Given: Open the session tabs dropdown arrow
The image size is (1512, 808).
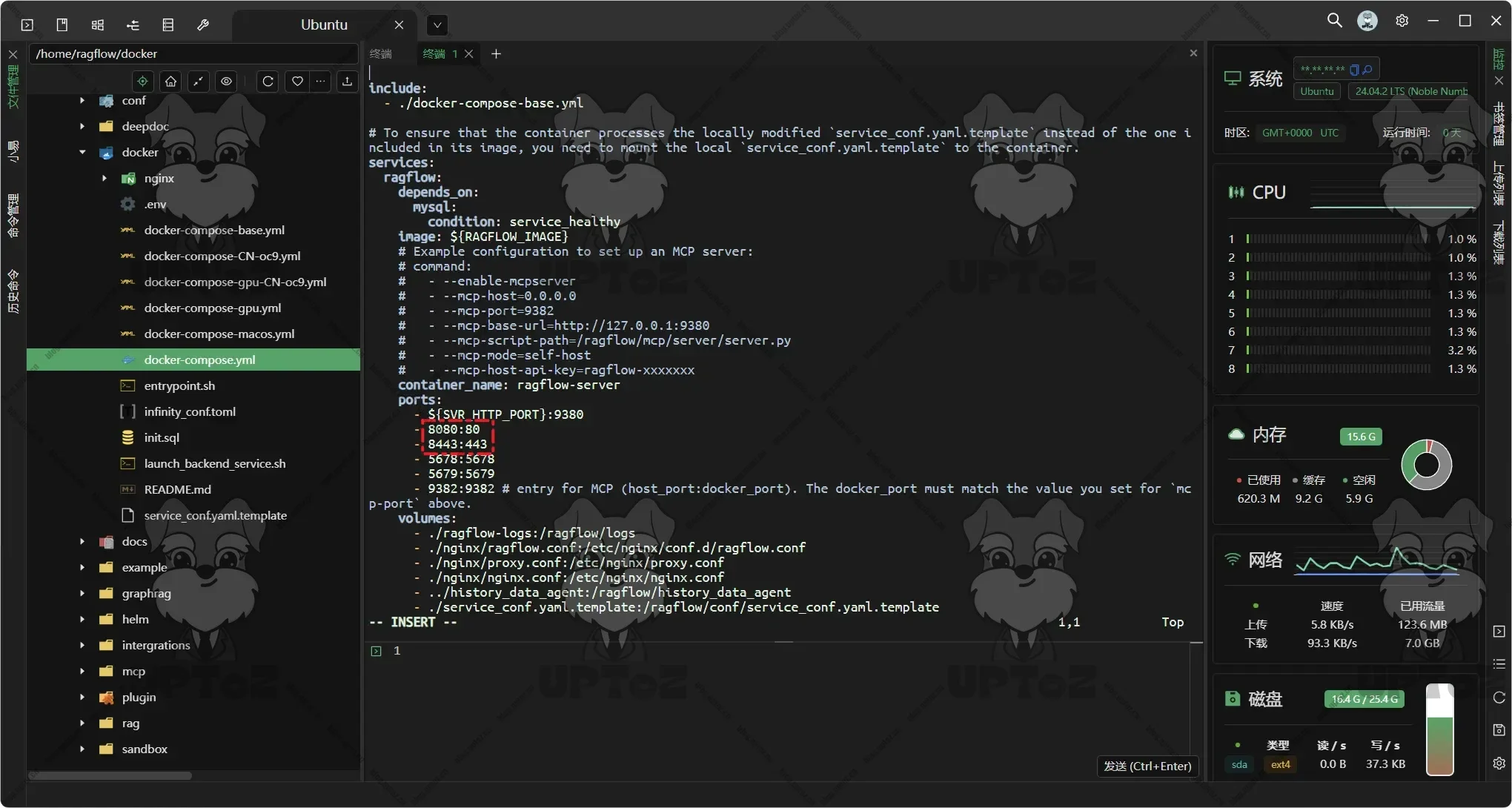Looking at the screenshot, I should coord(437,24).
